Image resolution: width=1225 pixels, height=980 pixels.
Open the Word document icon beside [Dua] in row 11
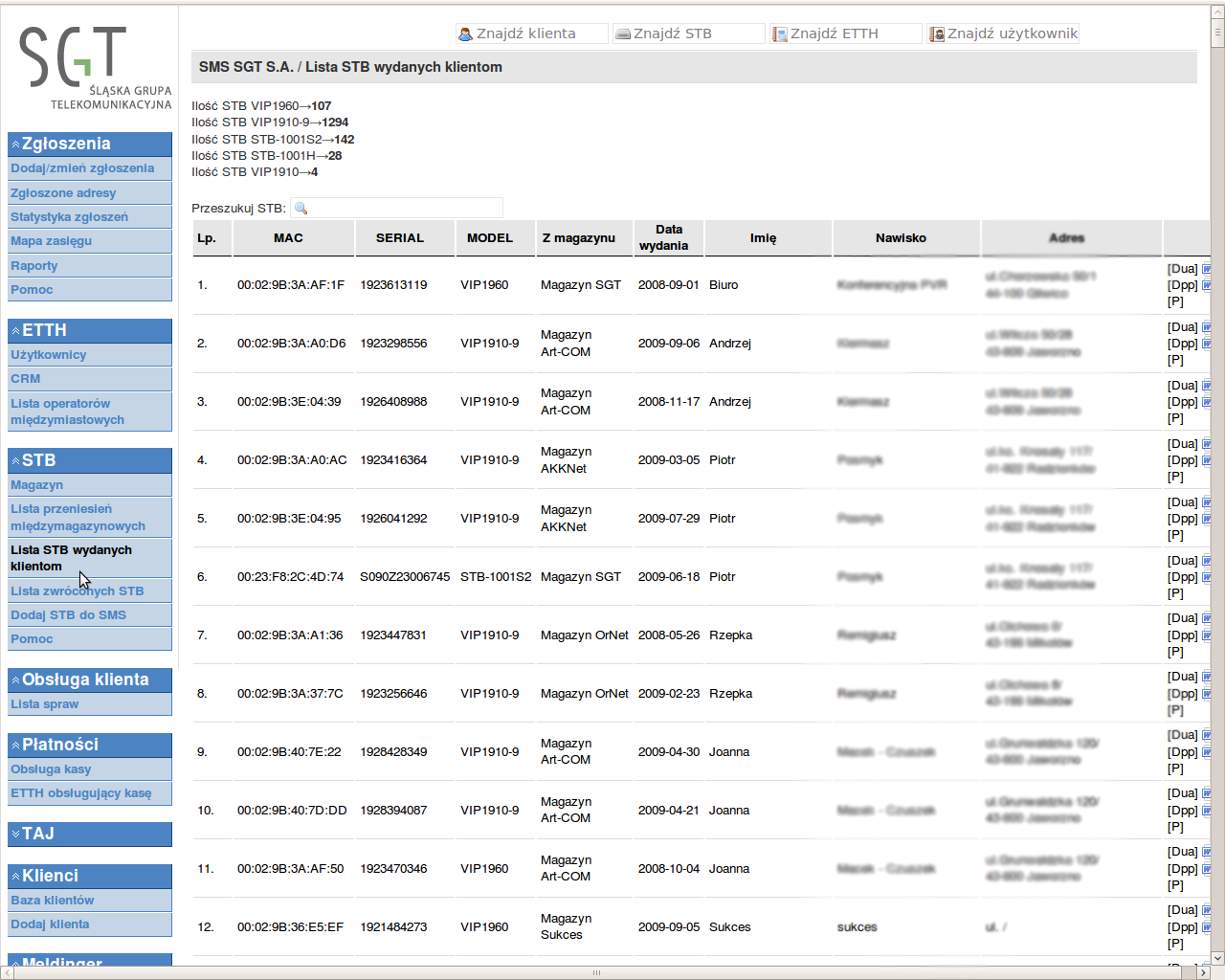click(1206, 853)
